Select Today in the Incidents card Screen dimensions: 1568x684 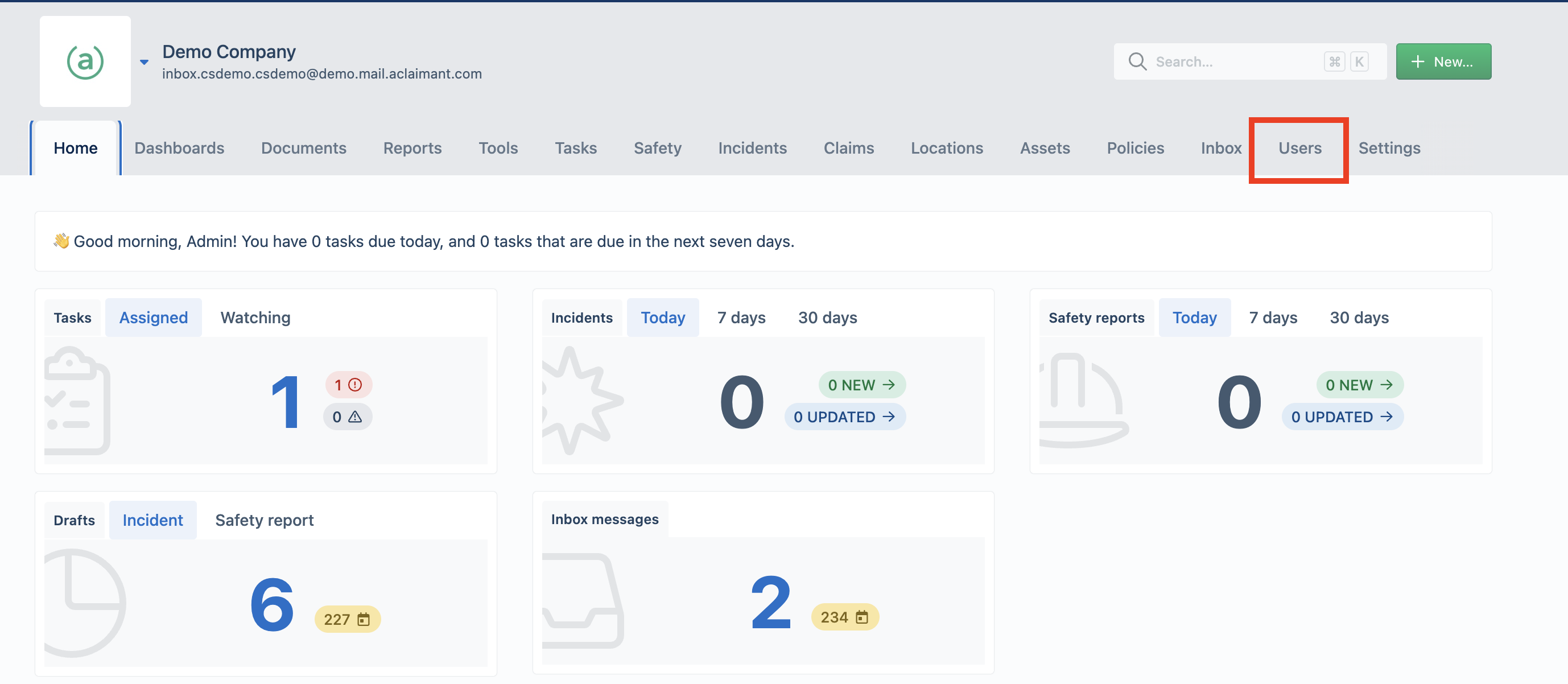[662, 318]
